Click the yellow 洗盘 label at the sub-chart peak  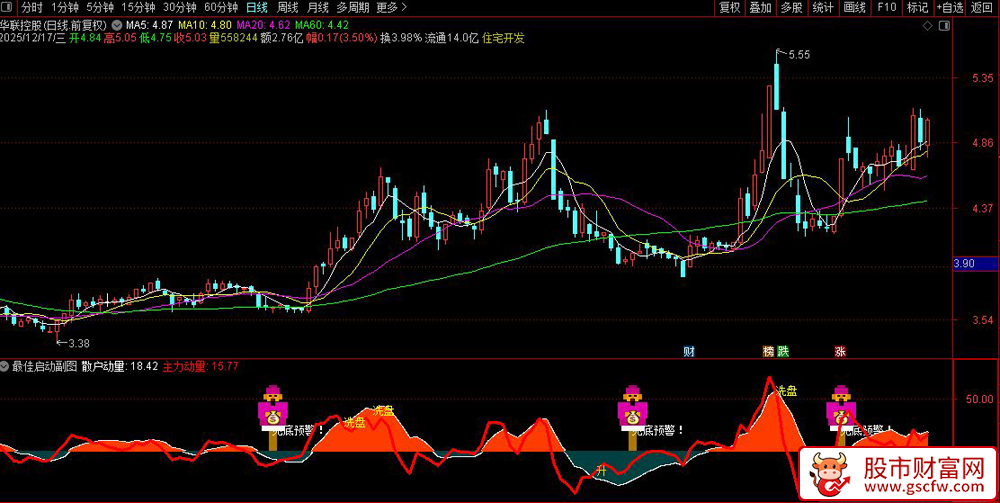(x=786, y=391)
